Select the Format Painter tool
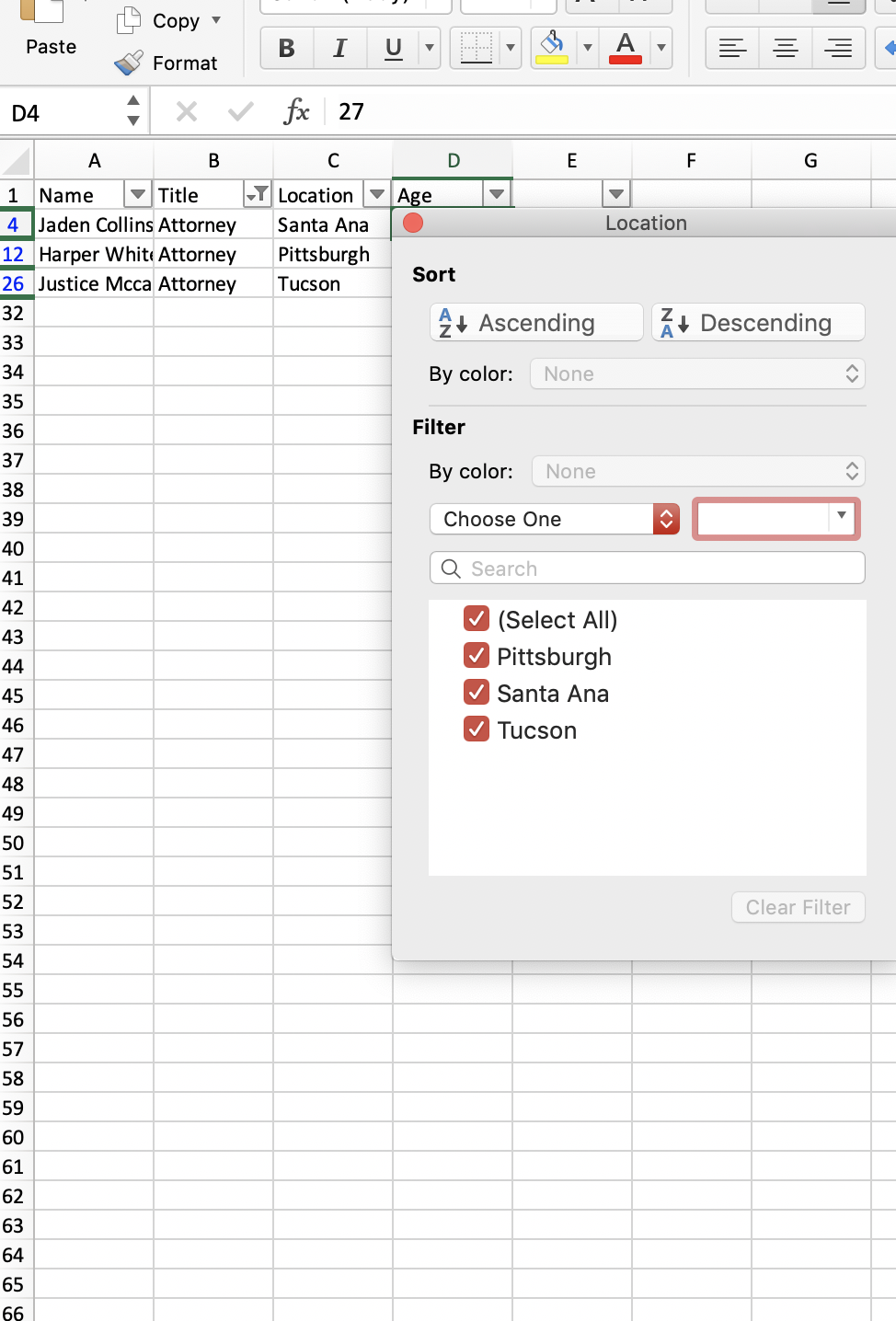The image size is (896, 1321). click(x=128, y=63)
